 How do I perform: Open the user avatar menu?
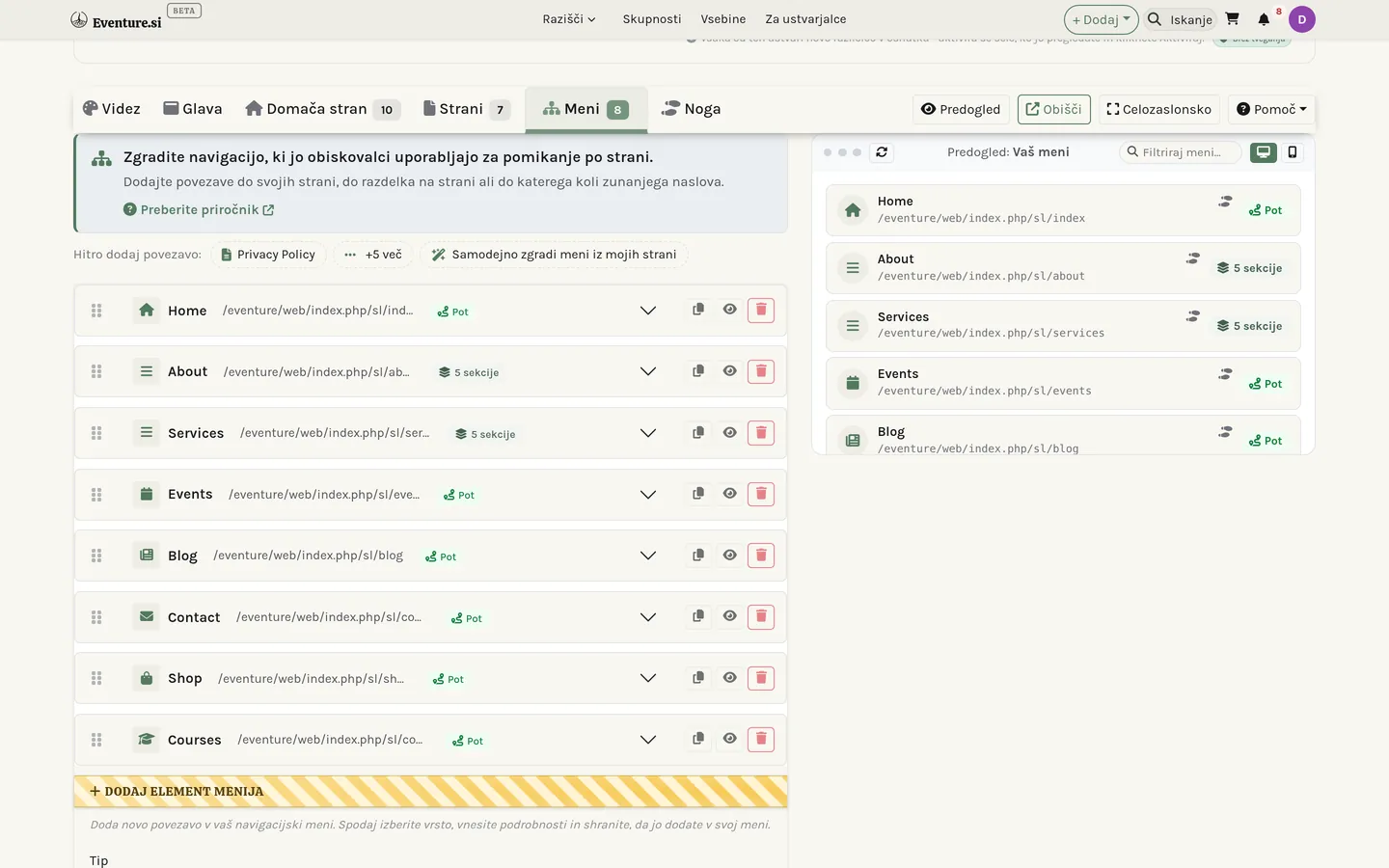(x=1302, y=19)
